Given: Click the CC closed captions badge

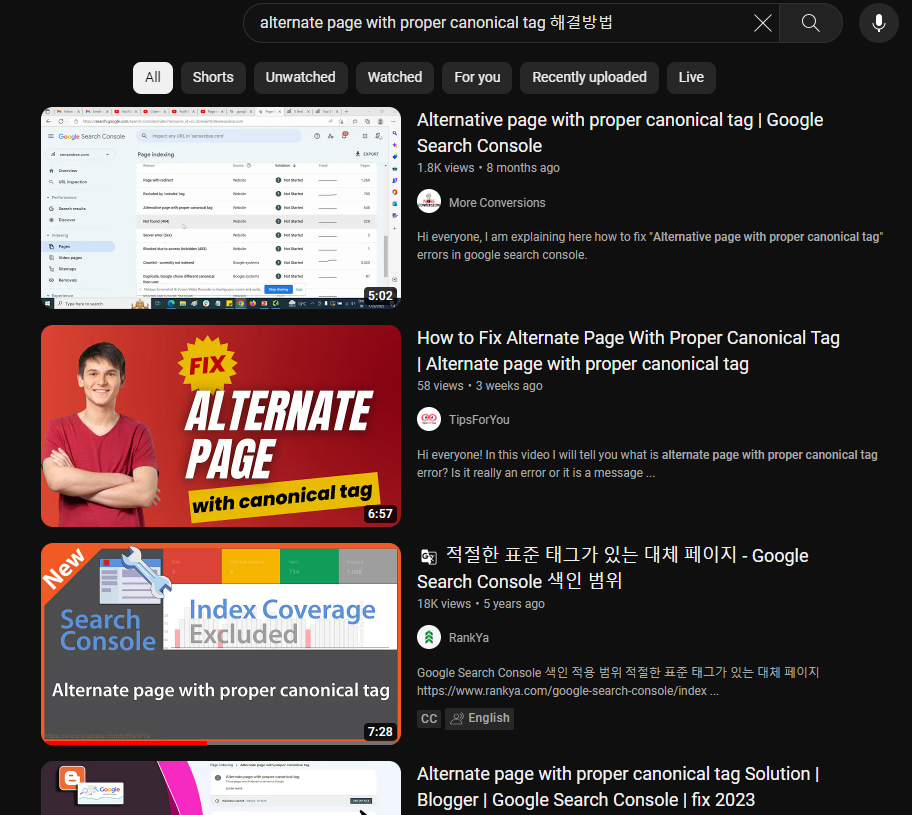Looking at the screenshot, I should tap(429, 718).
